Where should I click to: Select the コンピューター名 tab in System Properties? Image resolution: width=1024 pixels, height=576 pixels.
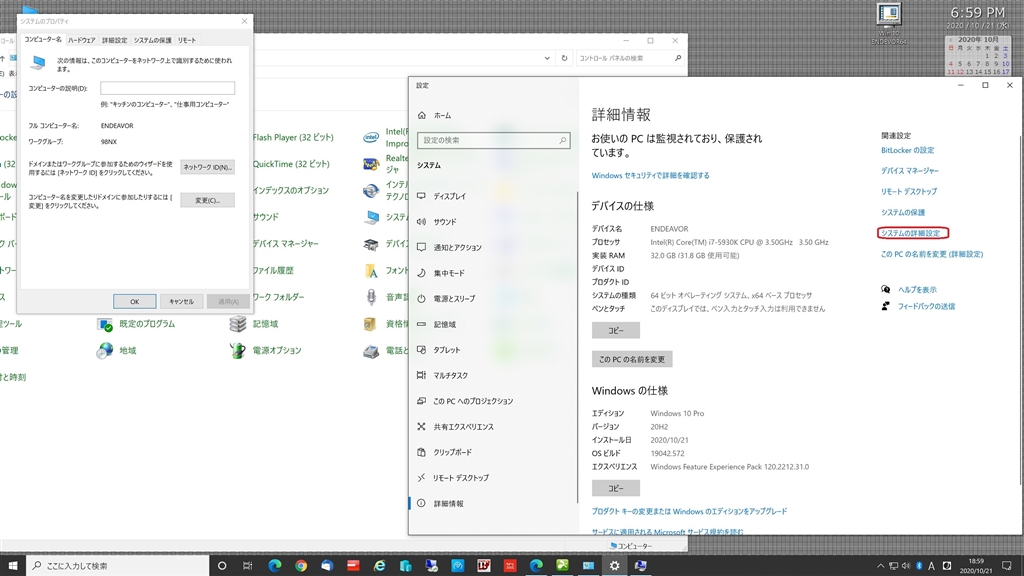click(x=43, y=40)
